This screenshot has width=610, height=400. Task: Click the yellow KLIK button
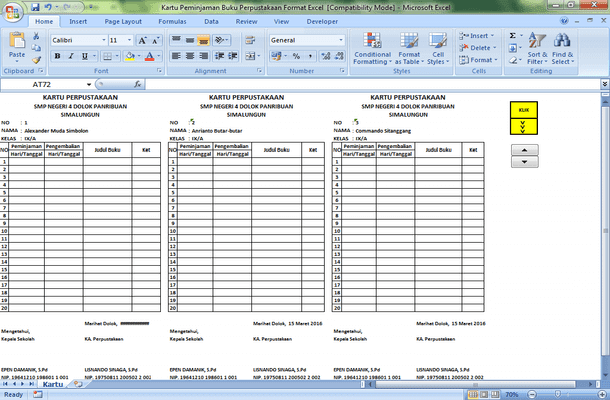[x=524, y=110]
